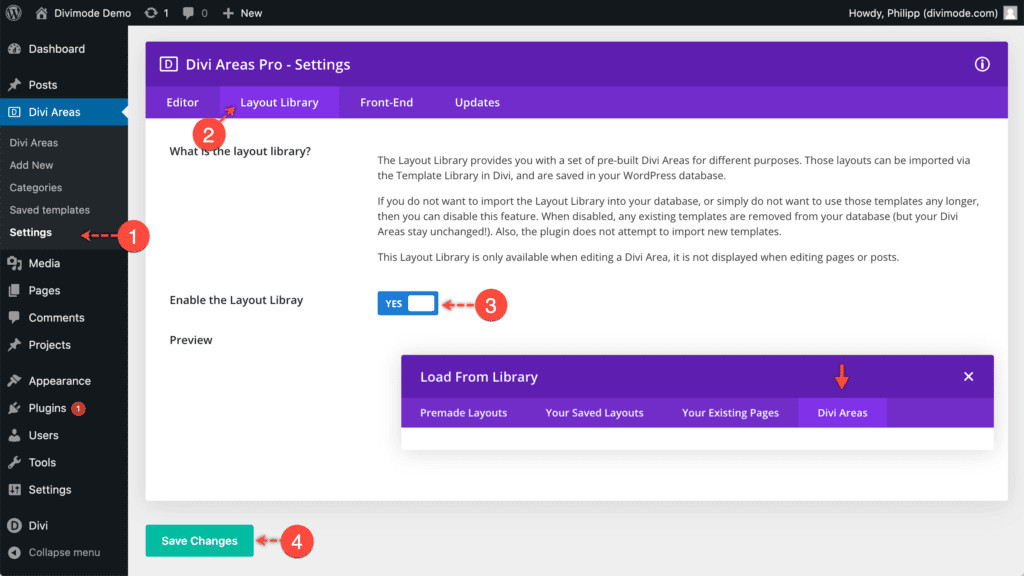
Task: Switch to the Front-End tab
Action: click(387, 103)
